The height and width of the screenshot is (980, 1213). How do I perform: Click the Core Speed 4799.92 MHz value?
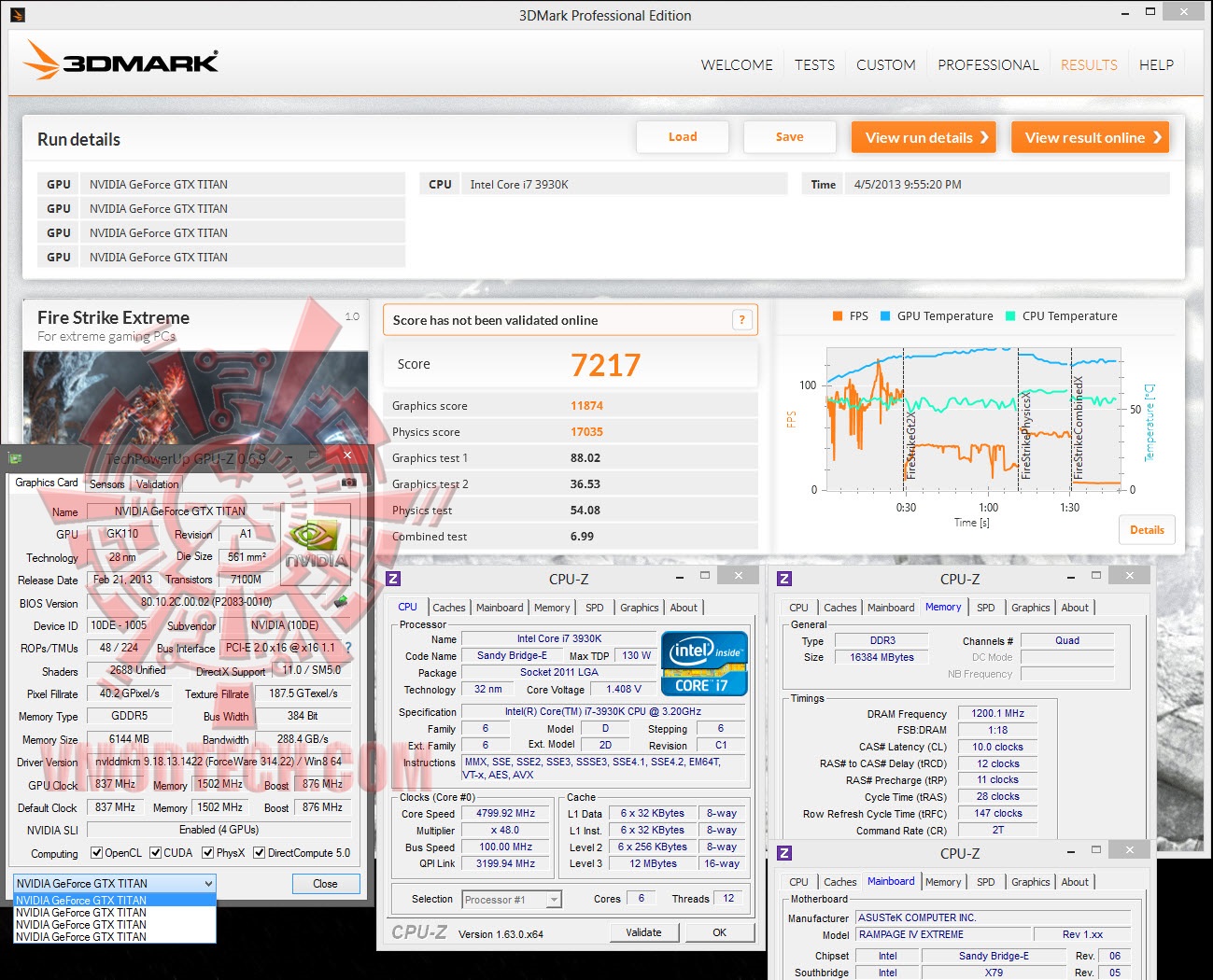(505, 814)
